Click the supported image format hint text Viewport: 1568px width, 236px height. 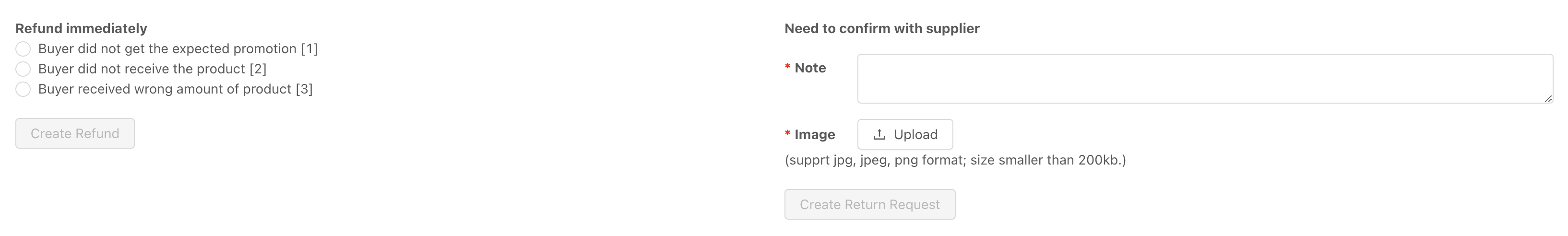pyautogui.click(x=955, y=160)
